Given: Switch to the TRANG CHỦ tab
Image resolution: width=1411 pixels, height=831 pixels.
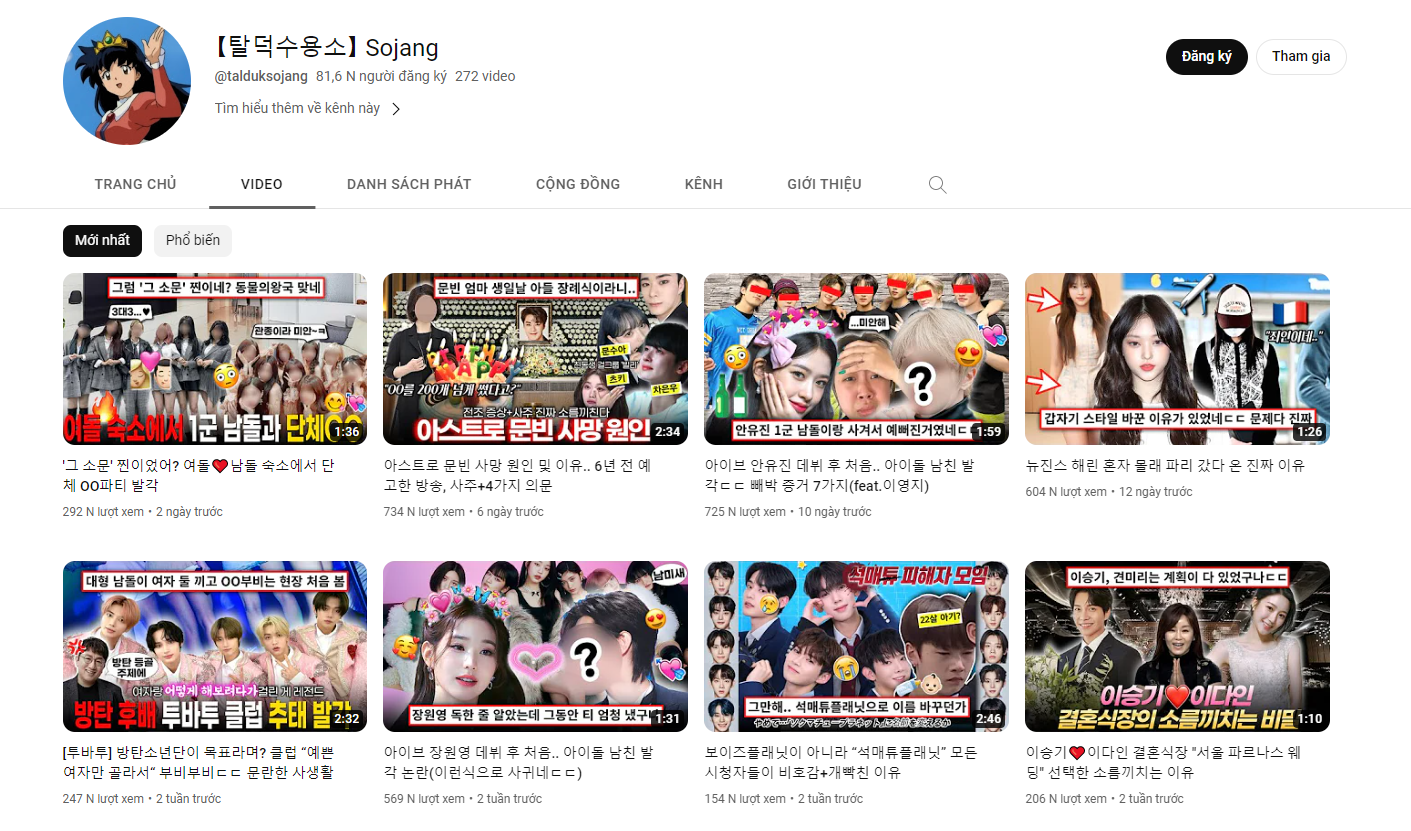Looking at the screenshot, I should coord(135,184).
